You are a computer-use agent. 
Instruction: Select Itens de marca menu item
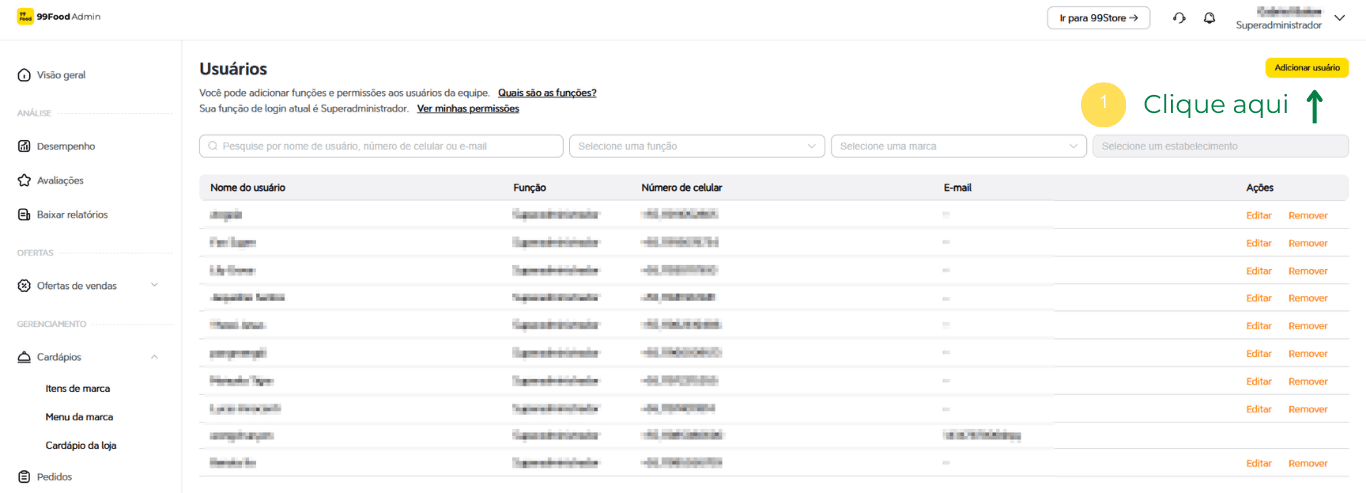[x=78, y=388]
